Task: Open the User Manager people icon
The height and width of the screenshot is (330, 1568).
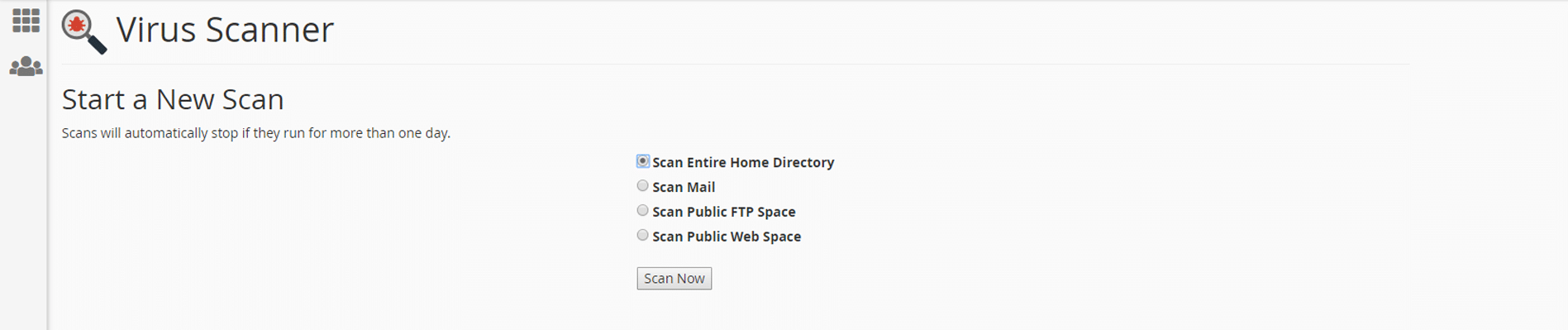Action: (x=26, y=66)
